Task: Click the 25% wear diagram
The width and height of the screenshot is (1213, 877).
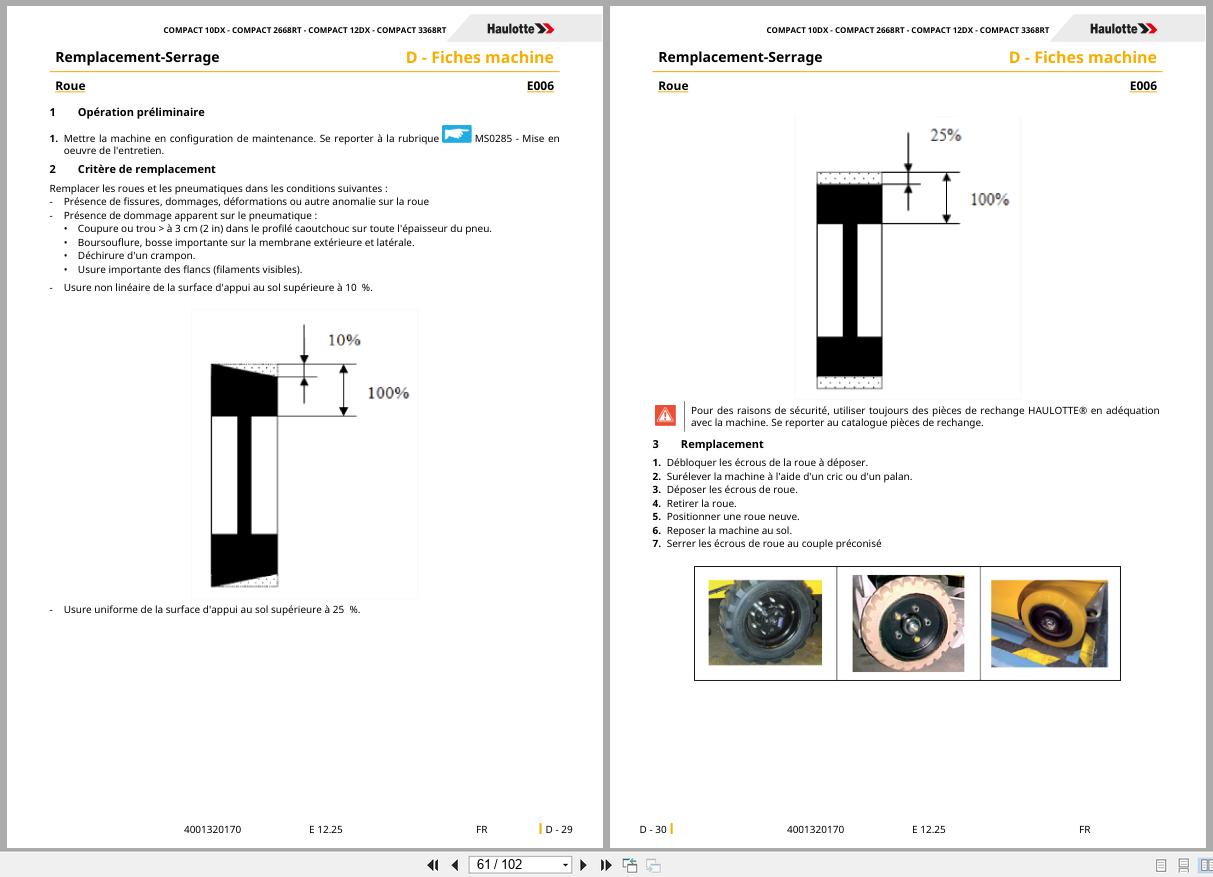Action: point(907,257)
